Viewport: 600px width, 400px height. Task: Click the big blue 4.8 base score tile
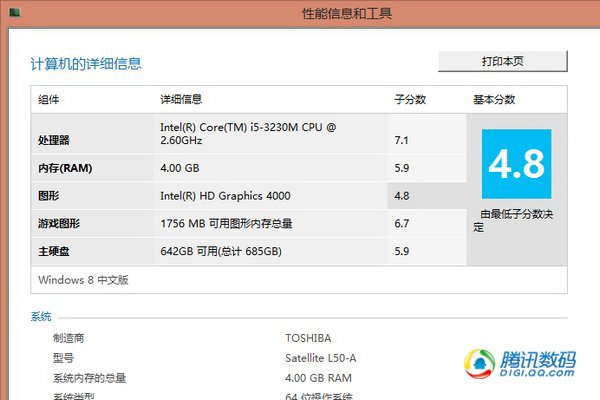click(517, 164)
